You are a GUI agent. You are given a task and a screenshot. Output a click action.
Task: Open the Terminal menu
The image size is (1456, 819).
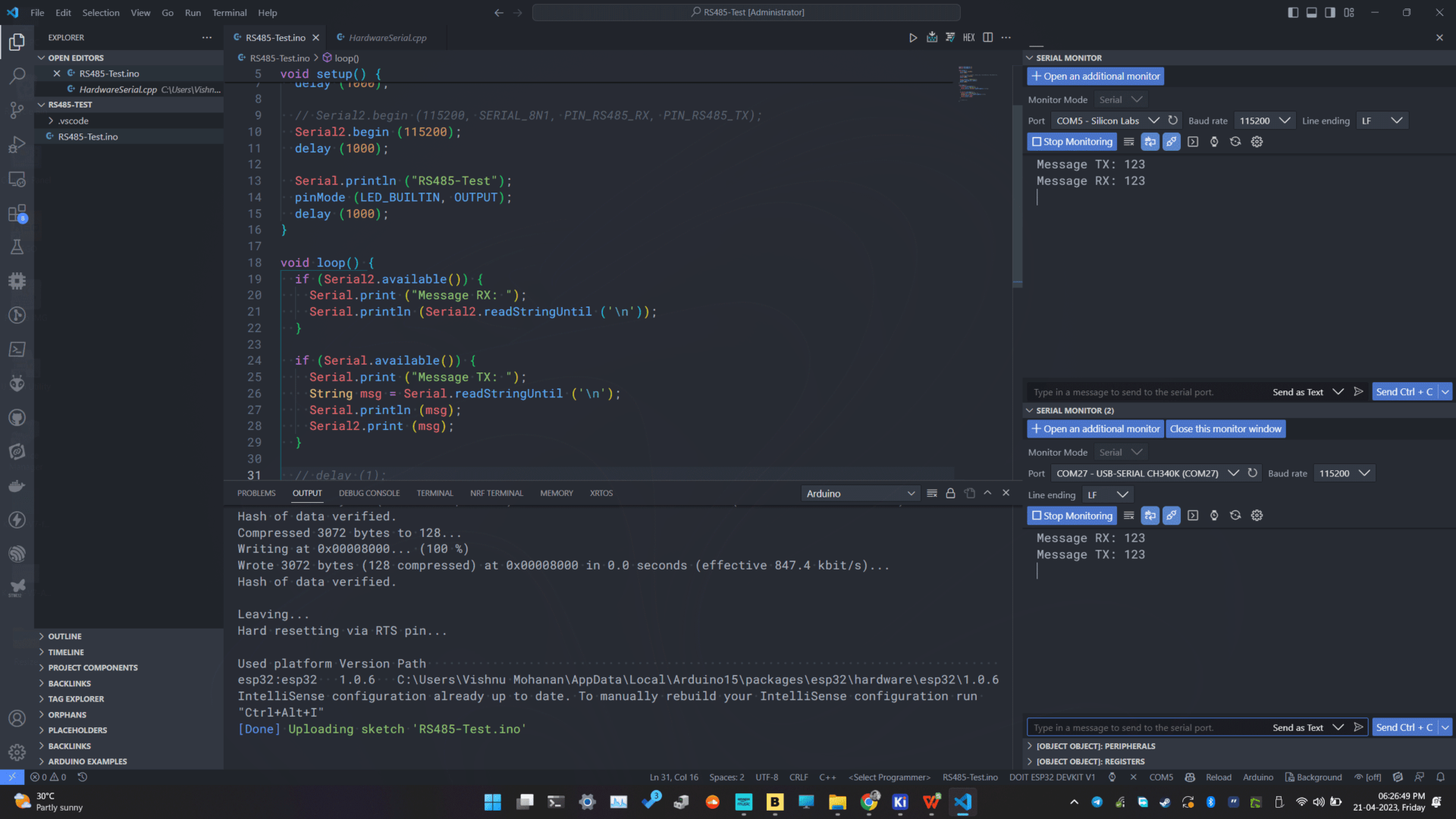tap(229, 13)
